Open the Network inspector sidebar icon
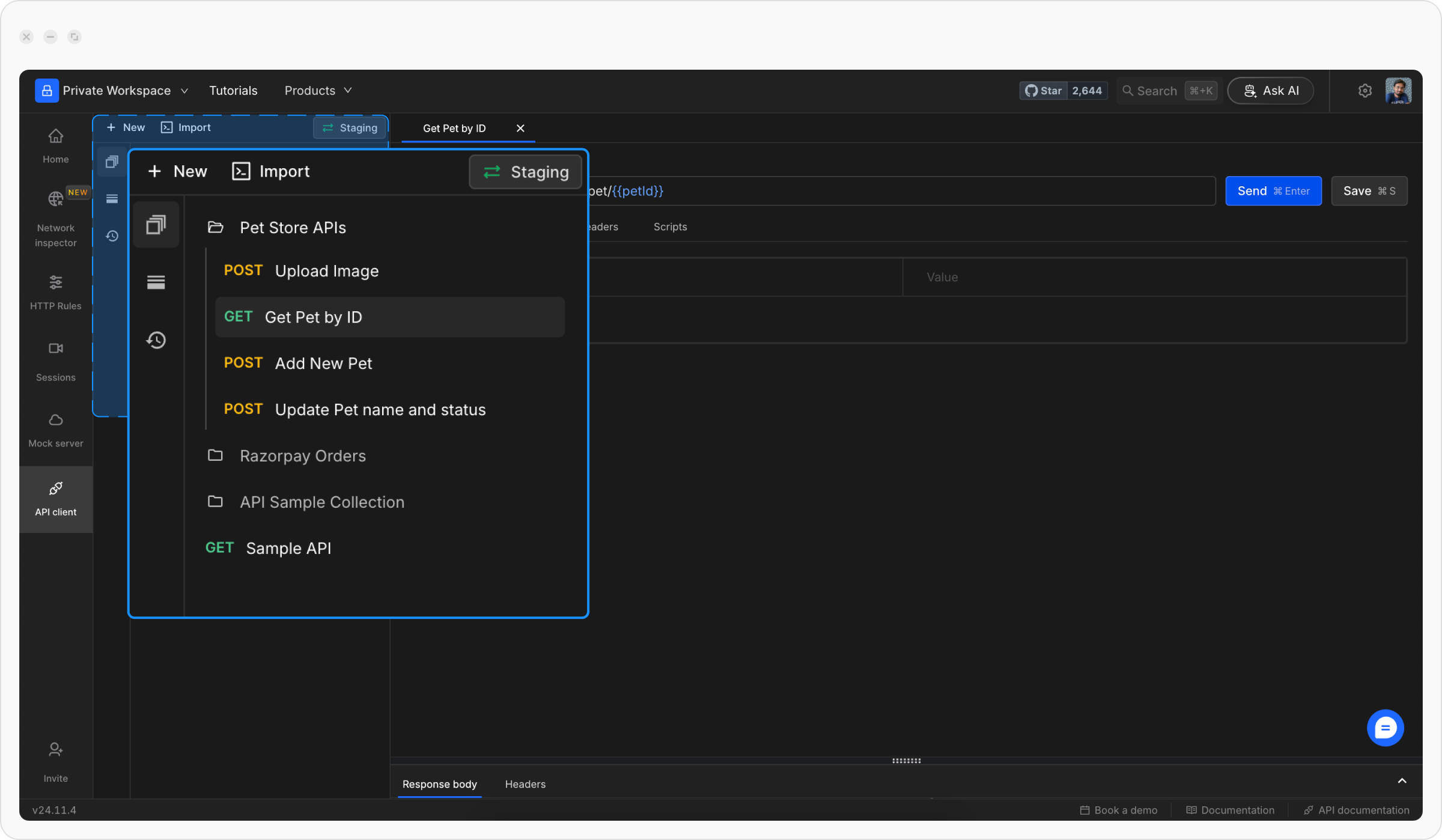Image resolution: width=1442 pixels, height=840 pixels. click(x=55, y=199)
